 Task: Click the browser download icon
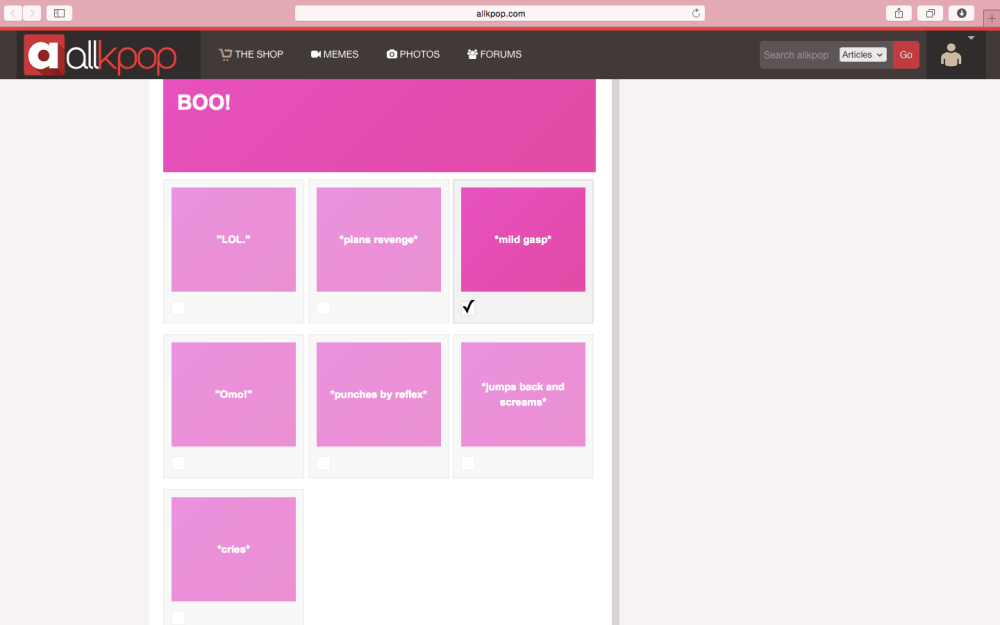(960, 13)
